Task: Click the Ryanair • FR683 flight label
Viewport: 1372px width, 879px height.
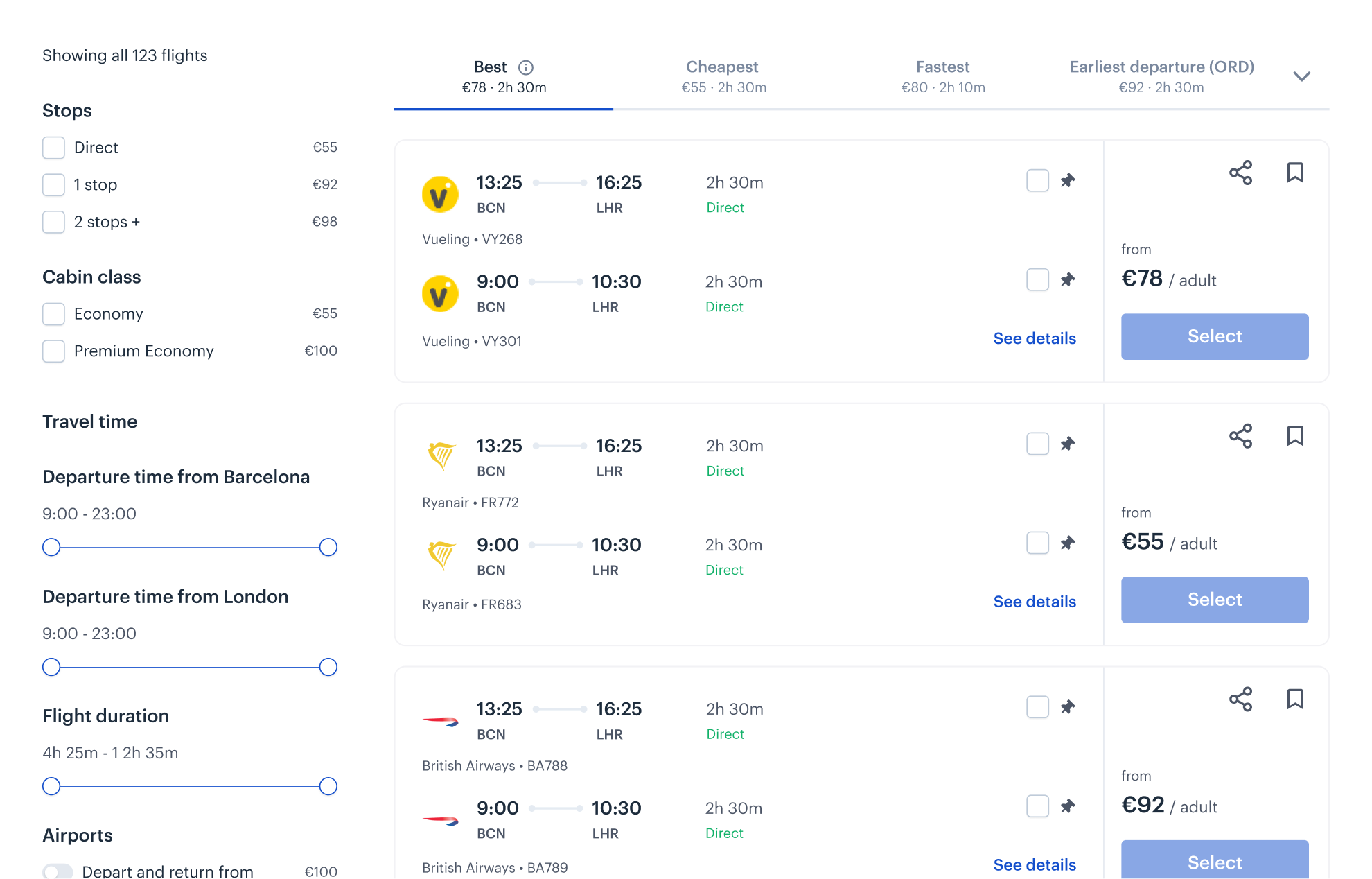Action: pyautogui.click(x=472, y=604)
